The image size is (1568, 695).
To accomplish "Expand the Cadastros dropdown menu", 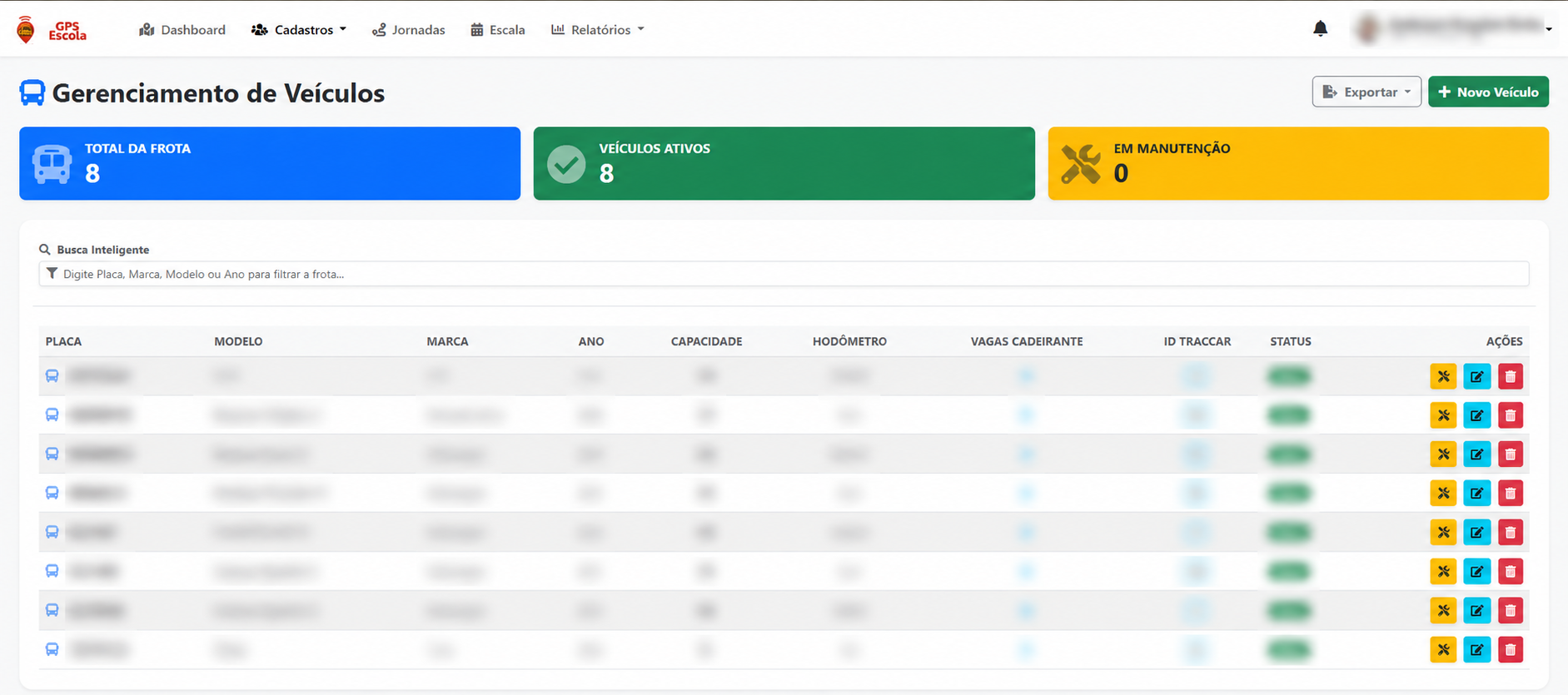I will 298,30.
